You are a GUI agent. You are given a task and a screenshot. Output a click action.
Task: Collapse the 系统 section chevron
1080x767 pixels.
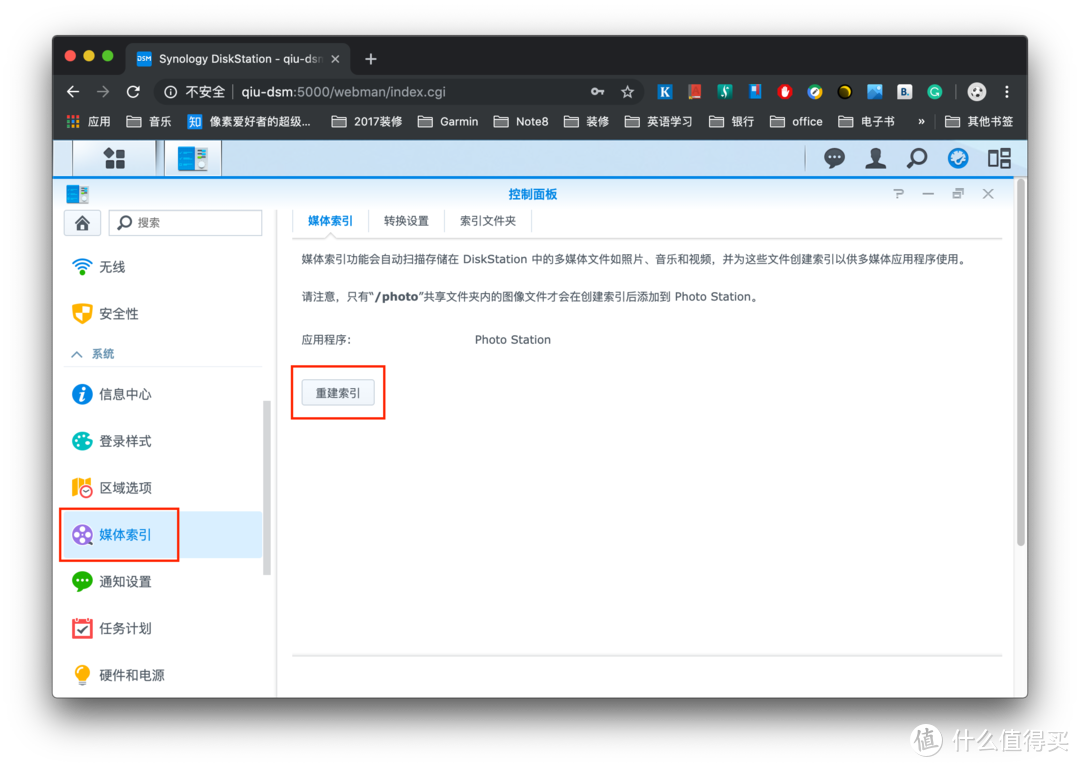click(x=76, y=353)
